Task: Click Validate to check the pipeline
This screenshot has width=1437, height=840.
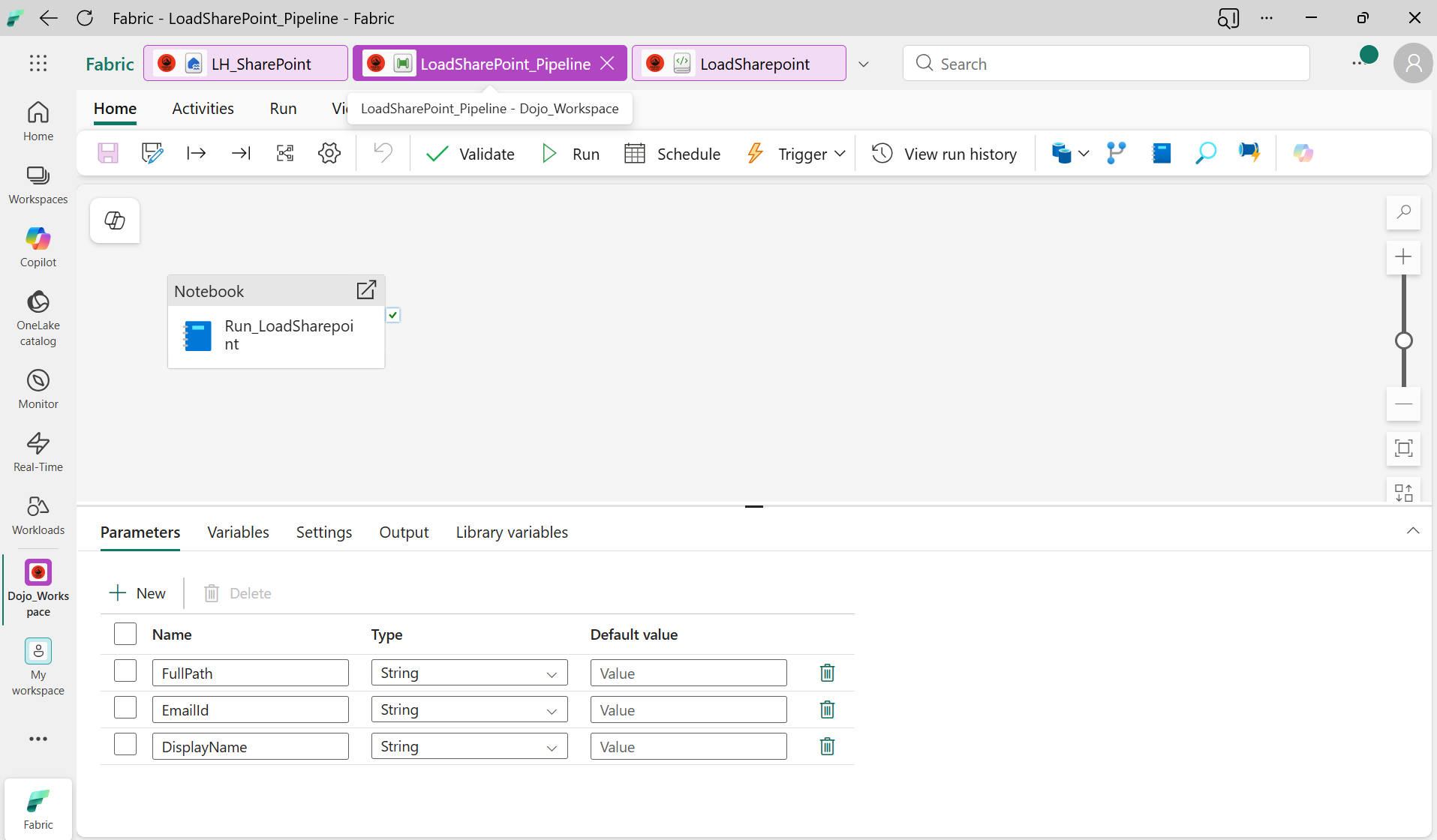Action: tap(471, 153)
